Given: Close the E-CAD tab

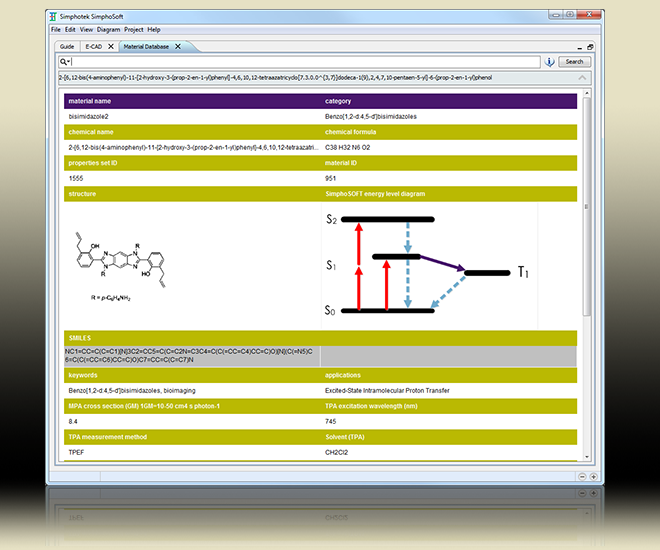Looking at the screenshot, I should (111, 46).
